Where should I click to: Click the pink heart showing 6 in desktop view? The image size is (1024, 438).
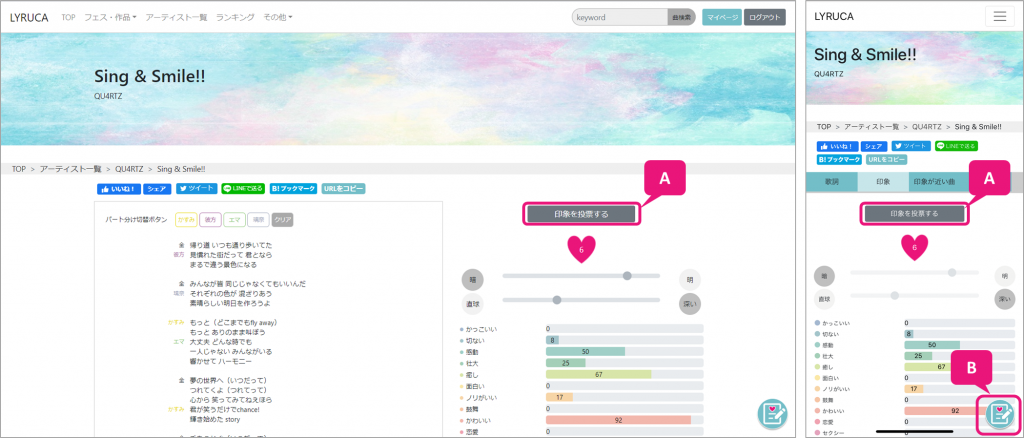pyautogui.click(x=581, y=248)
